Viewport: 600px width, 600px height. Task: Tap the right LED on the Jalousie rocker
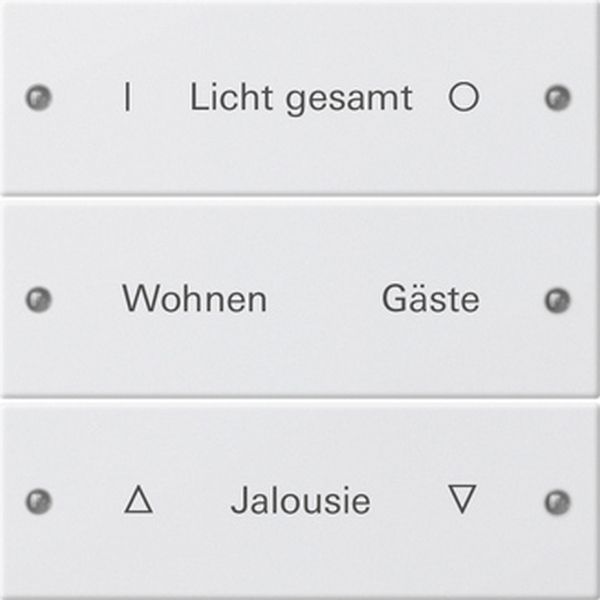click(557, 500)
